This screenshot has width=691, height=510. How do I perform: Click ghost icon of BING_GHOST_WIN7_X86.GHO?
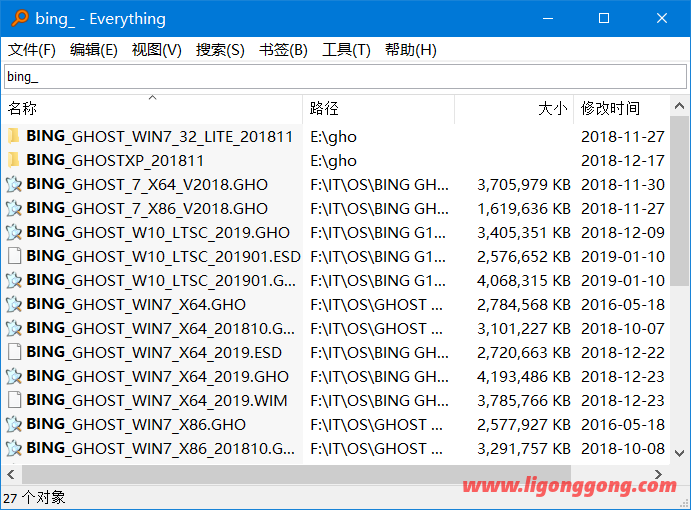pos(14,424)
